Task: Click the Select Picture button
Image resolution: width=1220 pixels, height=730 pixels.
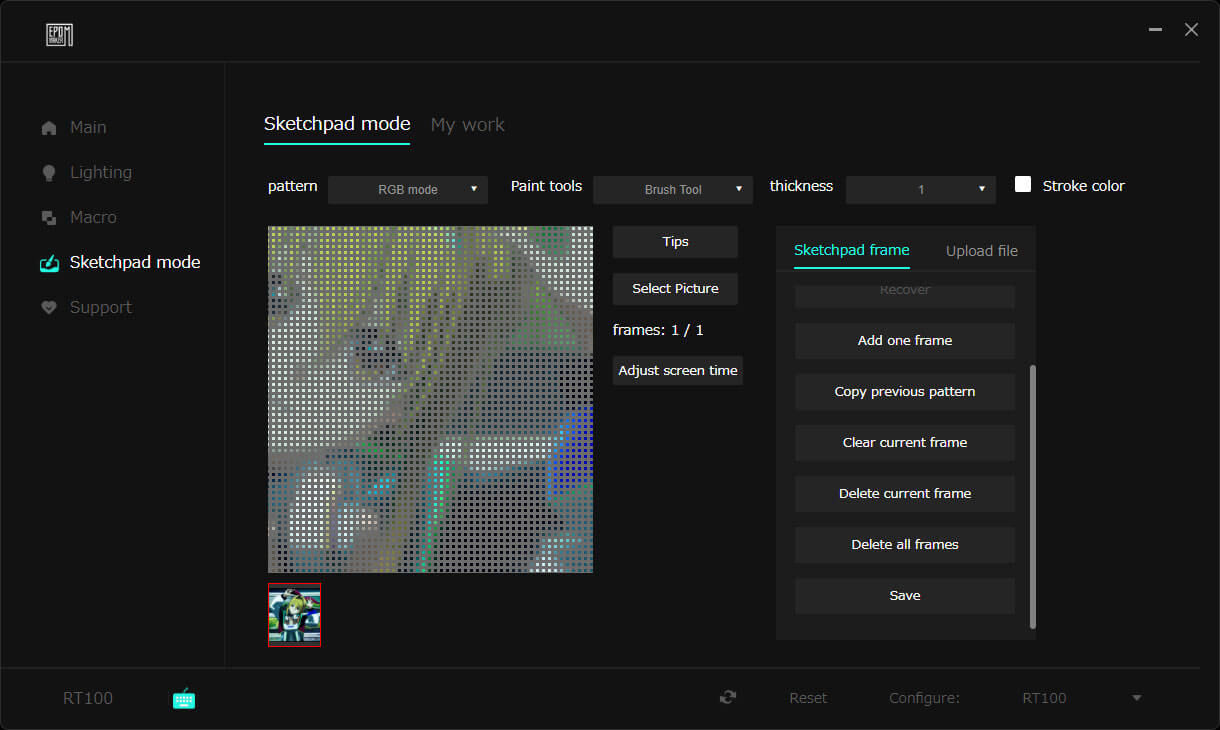Action: point(675,289)
